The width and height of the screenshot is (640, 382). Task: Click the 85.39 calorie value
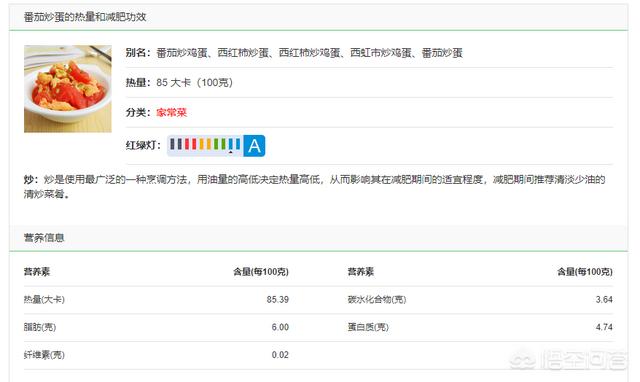click(x=278, y=300)
